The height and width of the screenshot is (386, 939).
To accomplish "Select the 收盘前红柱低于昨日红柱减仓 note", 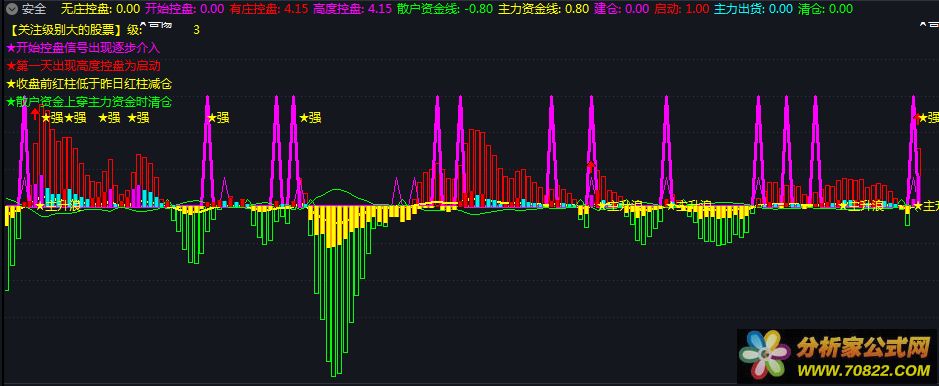I will 89,83.
